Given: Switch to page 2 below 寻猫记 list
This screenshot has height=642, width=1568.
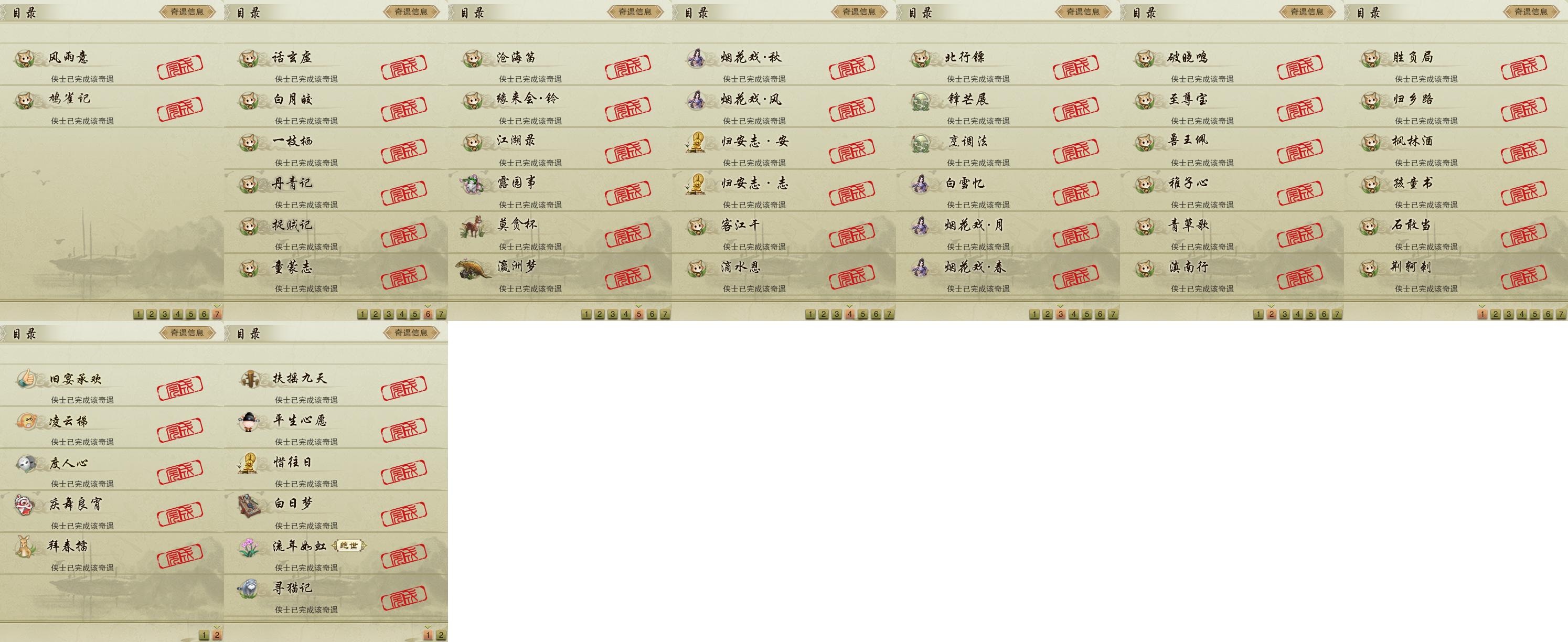Looking at the screenshot, I should pyautogui.click(x=441, y=635).
